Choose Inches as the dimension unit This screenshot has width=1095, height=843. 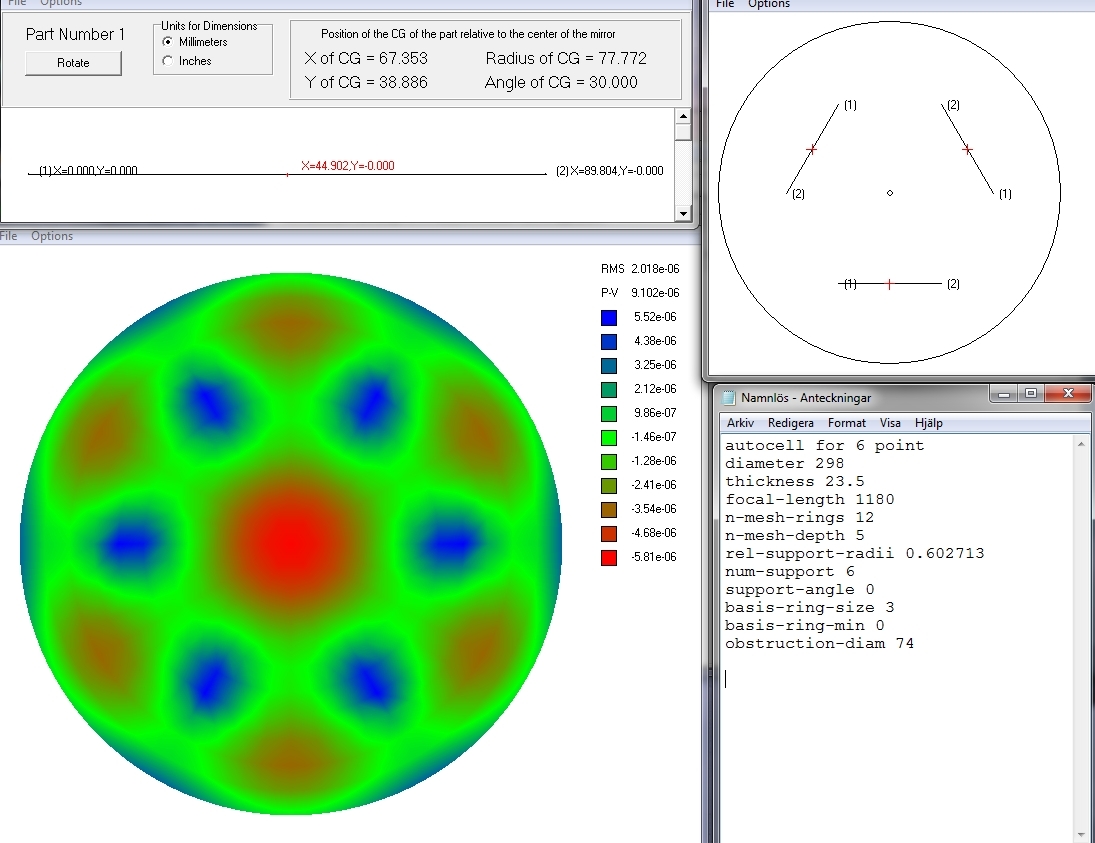(x=167, y=61)
